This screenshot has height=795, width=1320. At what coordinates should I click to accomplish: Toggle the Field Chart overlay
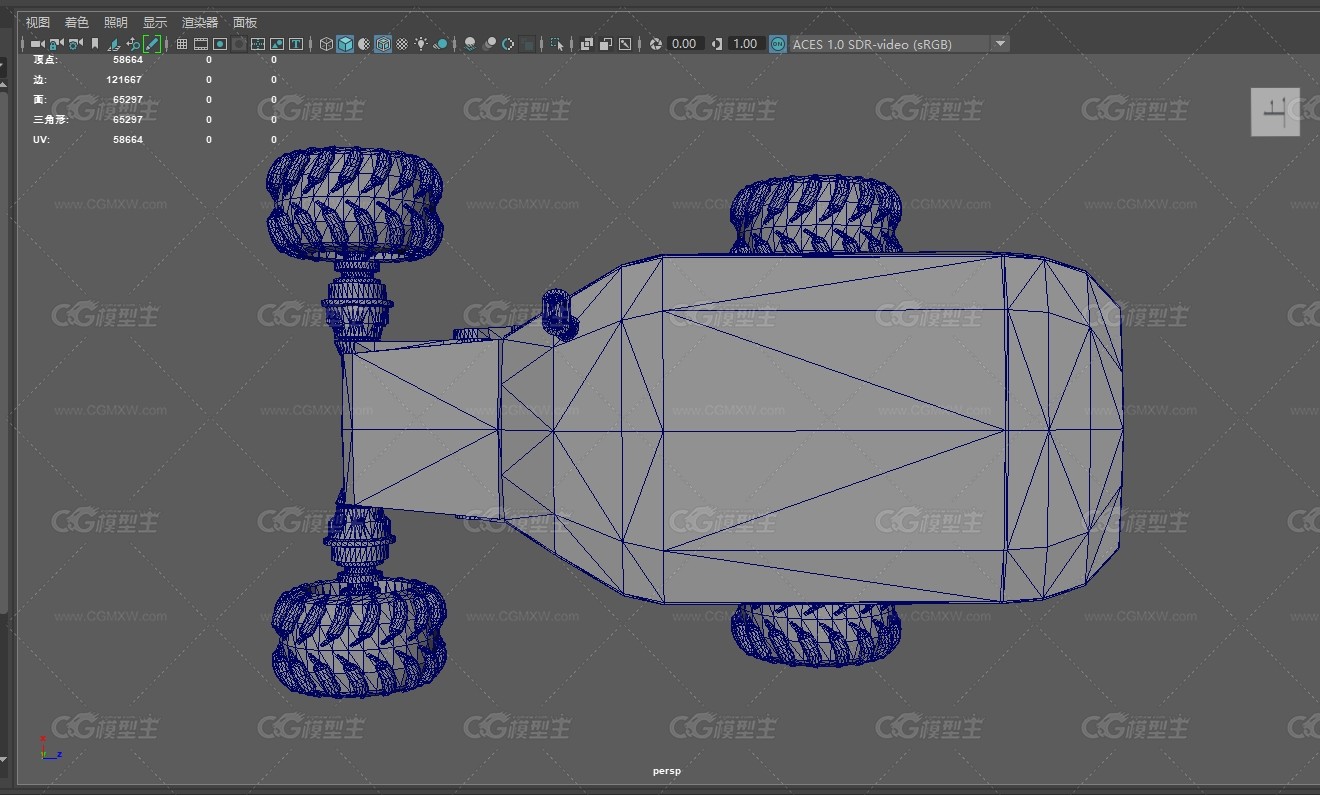(258, 44)
